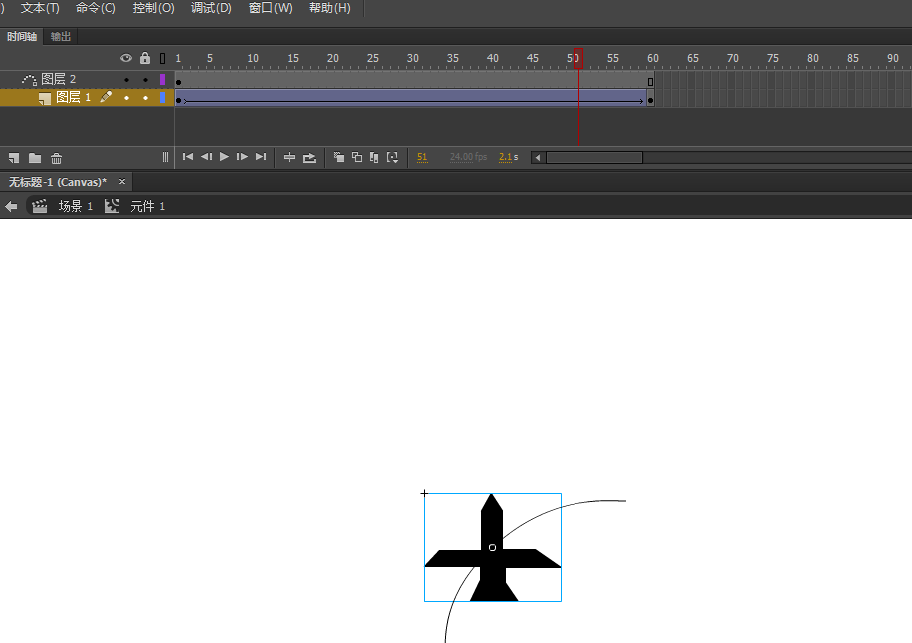Toggle lock dot for 图层 2
The width and height of the screenshot is (912, 643).
(x=145, y=80)
